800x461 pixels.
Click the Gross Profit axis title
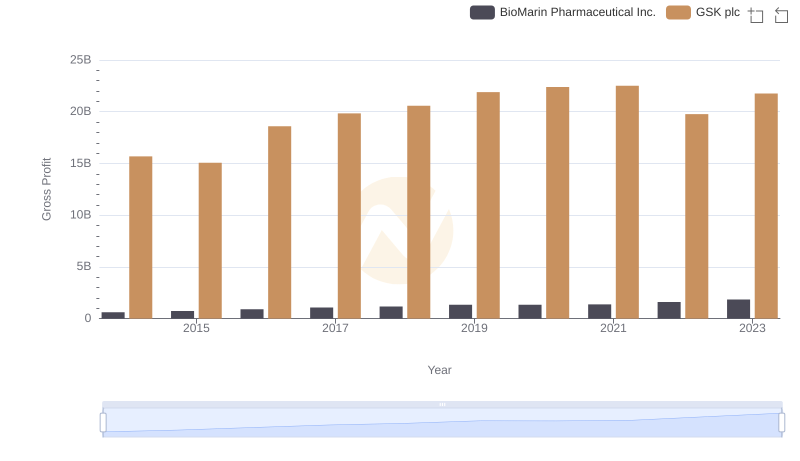click(46, 189)
